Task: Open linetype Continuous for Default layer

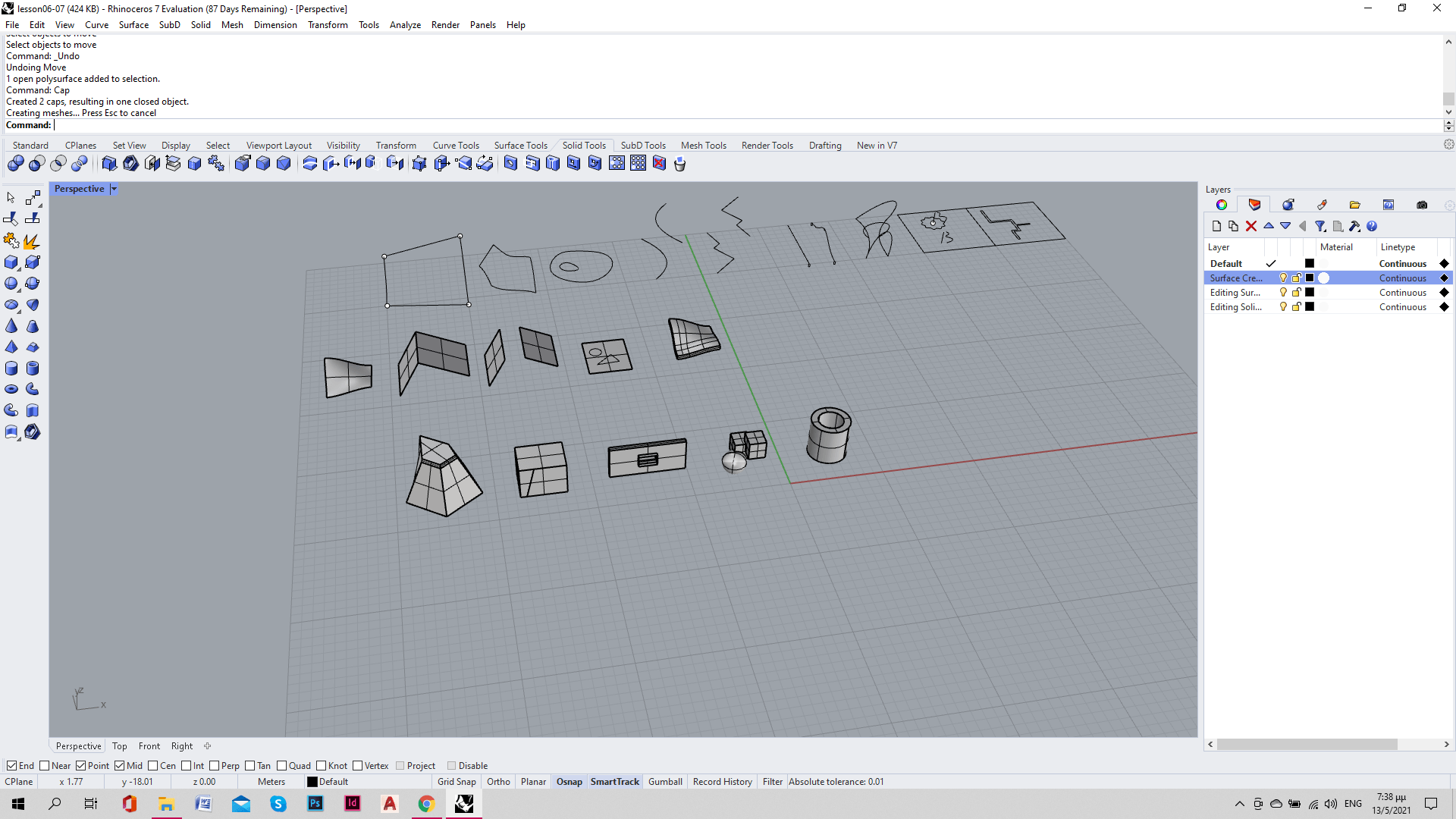Action: tap(1402, 264)
